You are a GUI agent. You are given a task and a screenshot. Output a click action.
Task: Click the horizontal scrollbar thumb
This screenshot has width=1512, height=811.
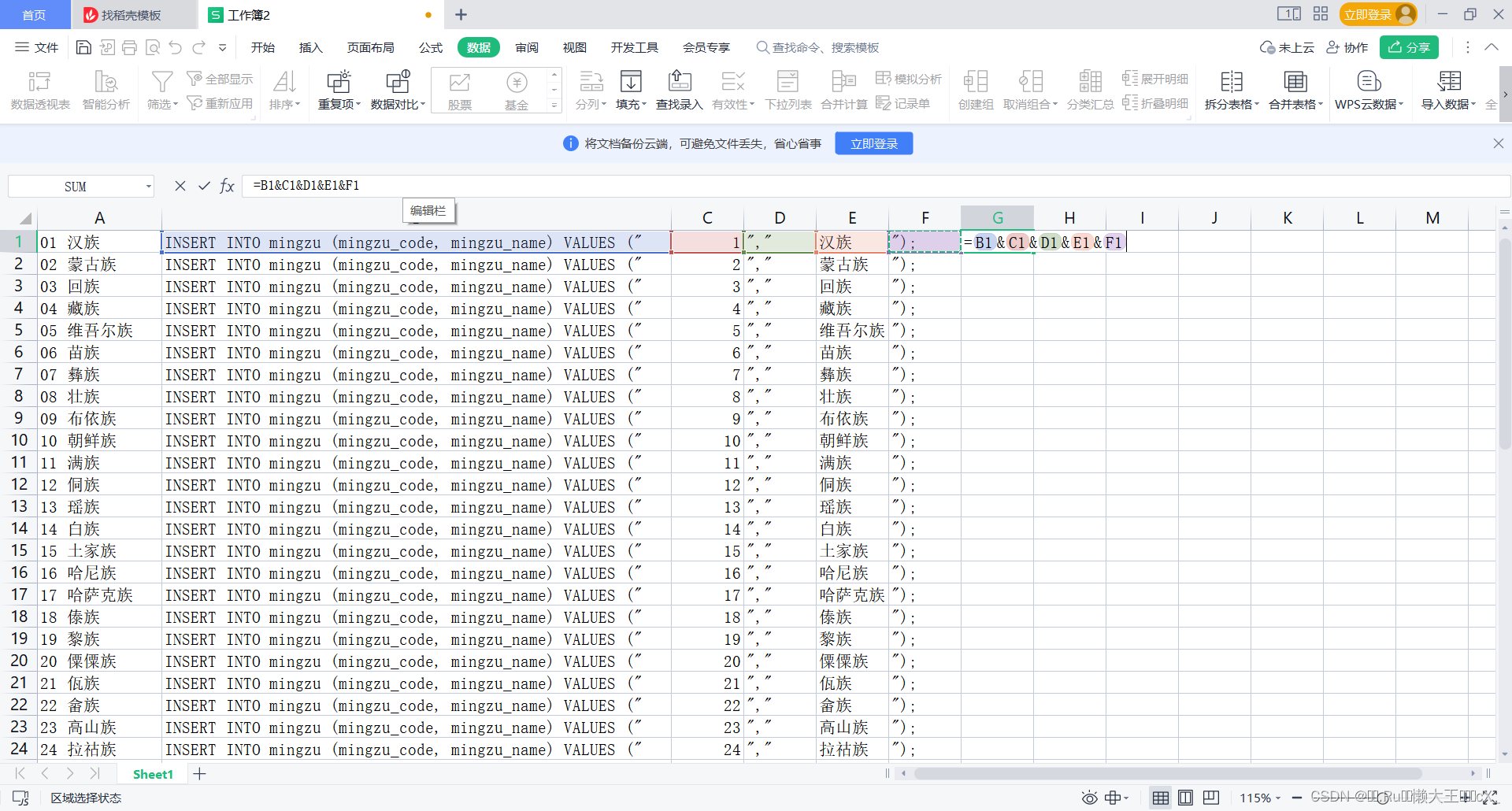[x=1167, y=773]
